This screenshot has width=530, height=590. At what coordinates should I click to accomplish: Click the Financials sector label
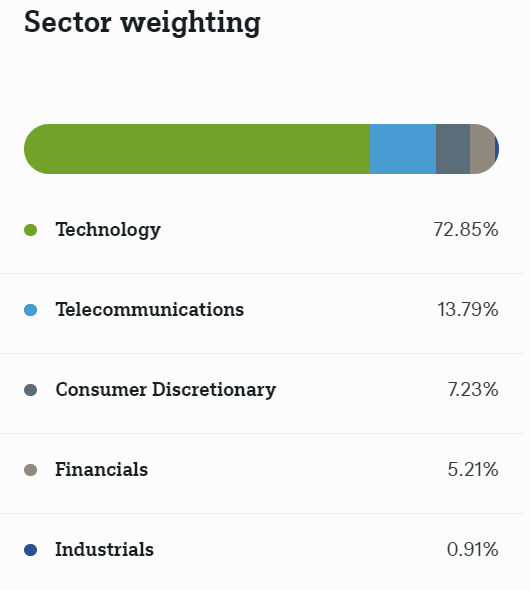pos(102,470)
